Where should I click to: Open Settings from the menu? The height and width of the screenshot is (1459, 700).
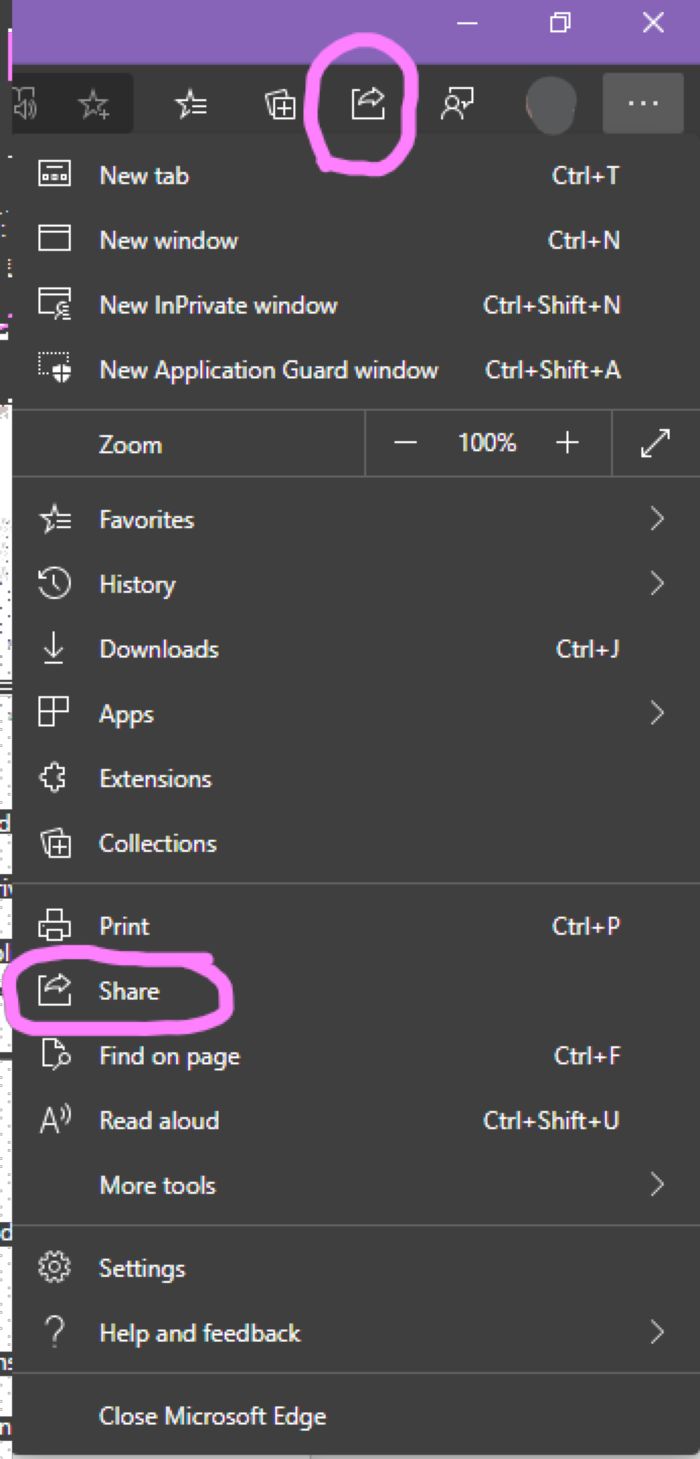(142, 1268)
